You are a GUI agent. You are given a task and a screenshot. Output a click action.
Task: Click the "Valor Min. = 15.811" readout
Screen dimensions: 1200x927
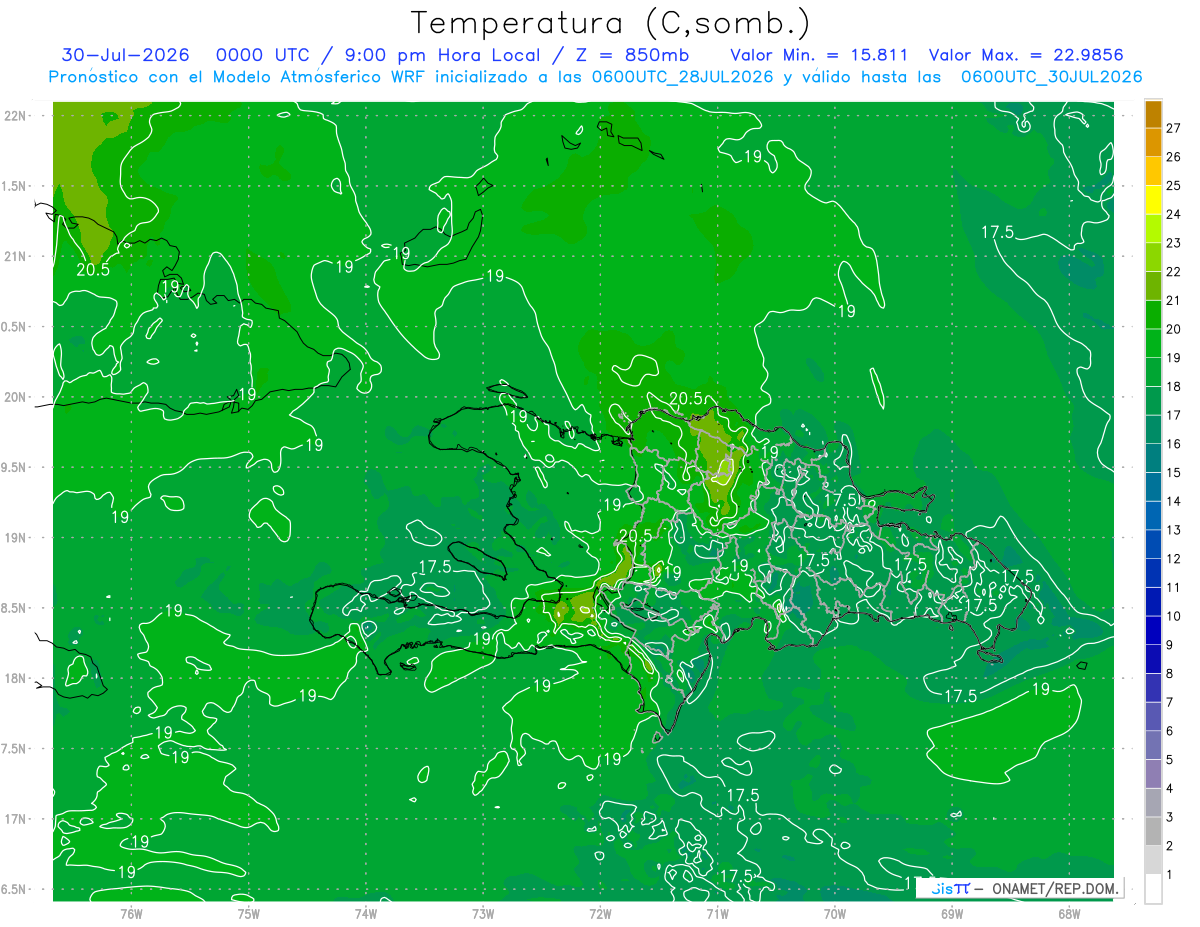coord(819,55)
